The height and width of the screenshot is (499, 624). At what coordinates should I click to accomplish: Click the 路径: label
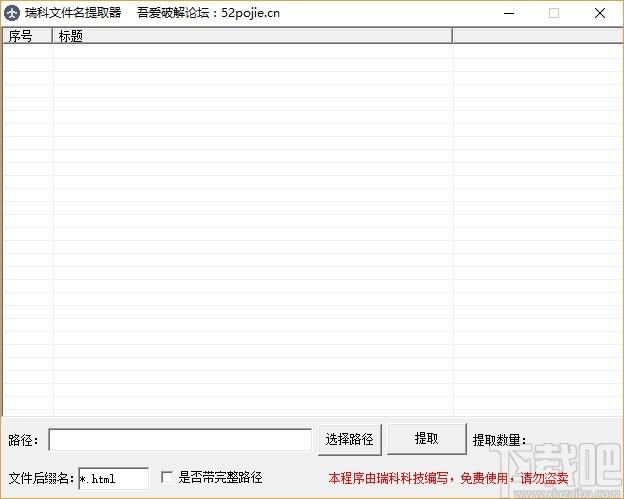tap(23, 440)
